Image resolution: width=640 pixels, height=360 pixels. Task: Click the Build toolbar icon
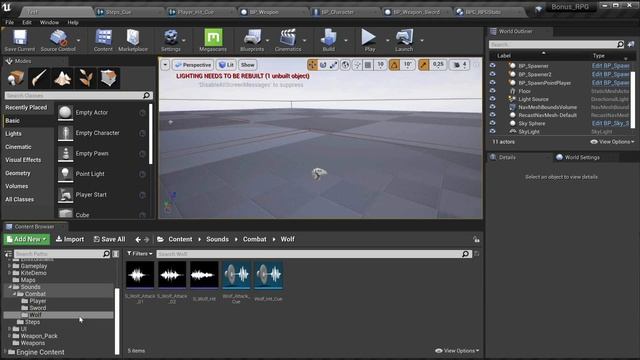[x=329, y=40]
